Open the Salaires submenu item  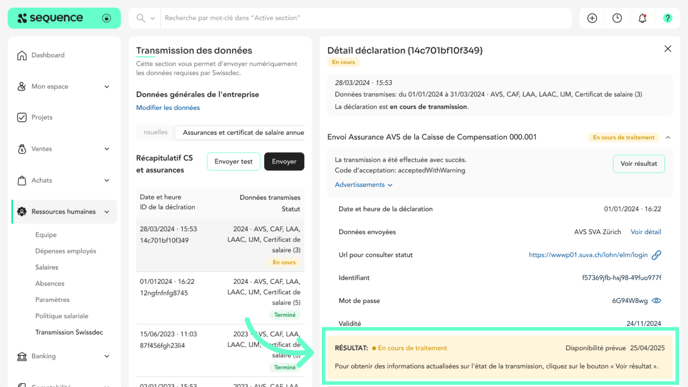[x=47, y=267]
